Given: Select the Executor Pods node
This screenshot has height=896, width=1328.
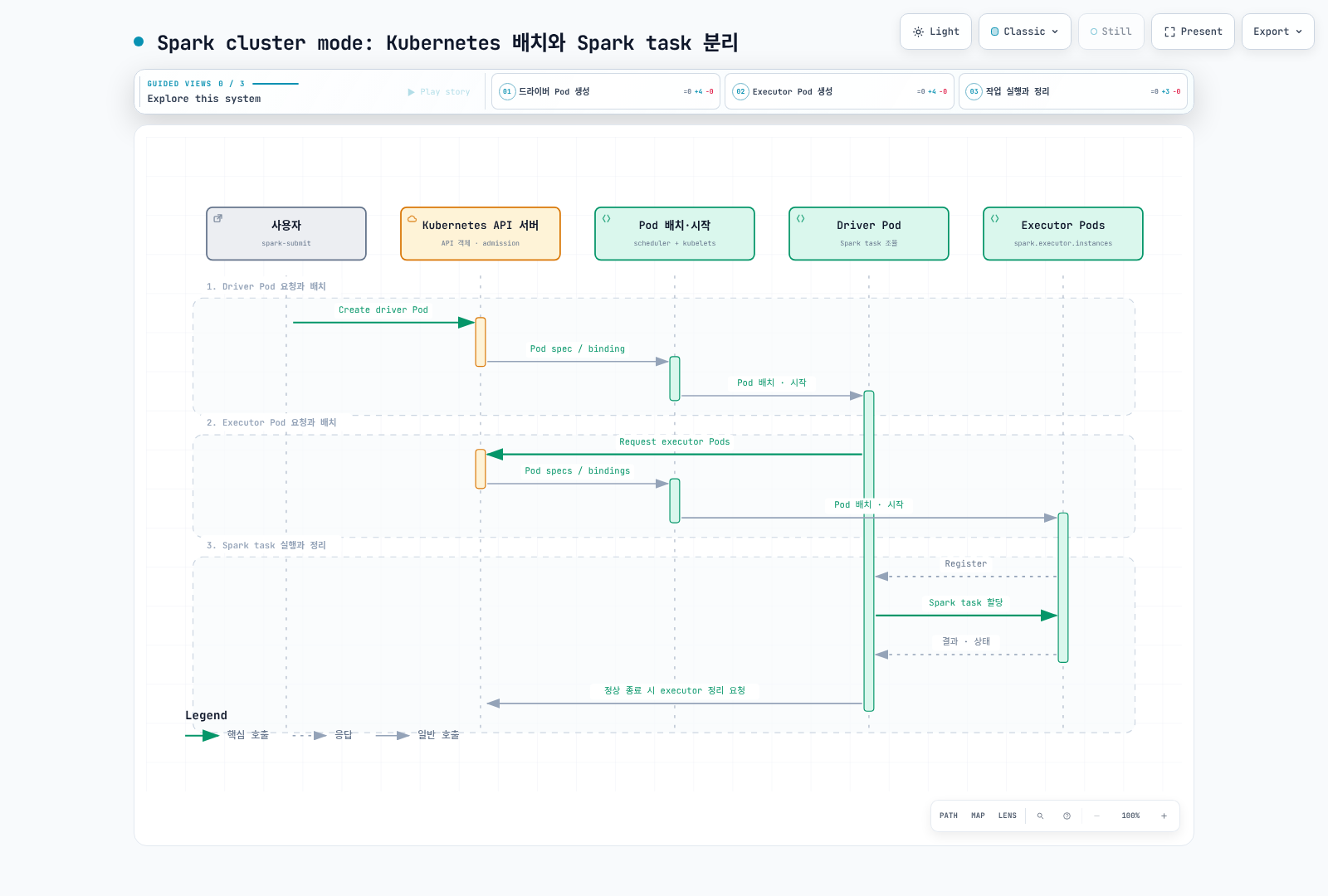Looking at the screenshot, I should point(1063,234).
